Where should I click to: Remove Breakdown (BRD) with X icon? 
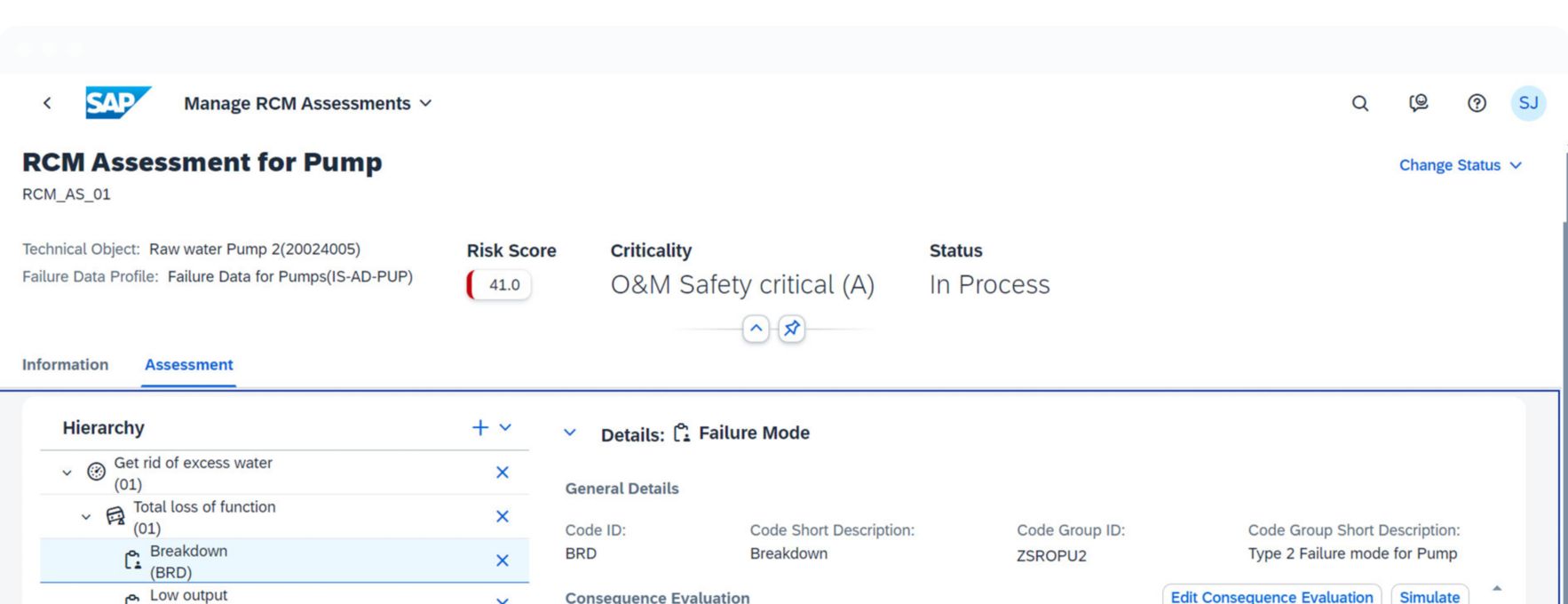pyautogui.click(x=502, y=560)
